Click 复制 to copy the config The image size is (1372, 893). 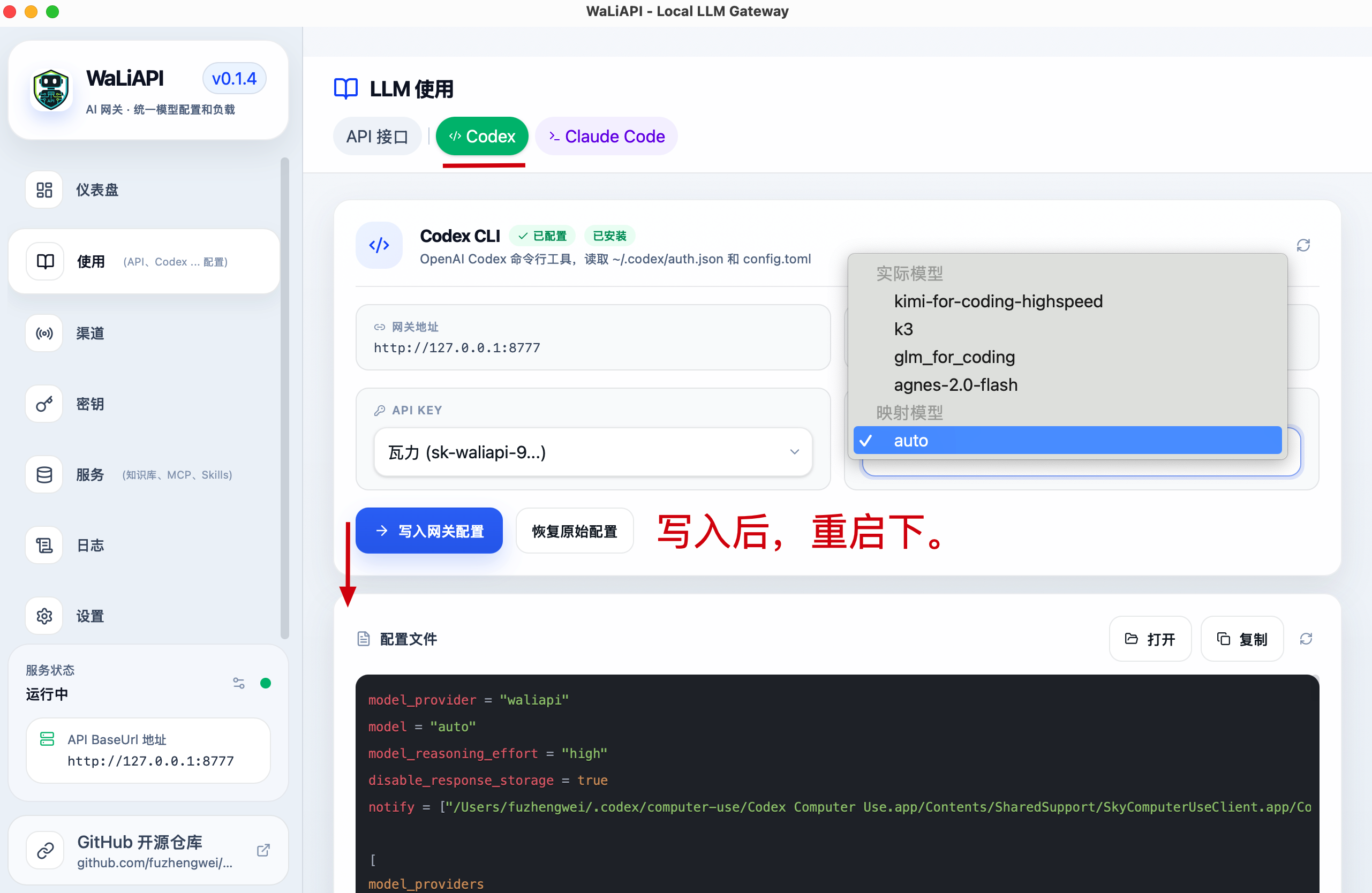point(1242,639)
